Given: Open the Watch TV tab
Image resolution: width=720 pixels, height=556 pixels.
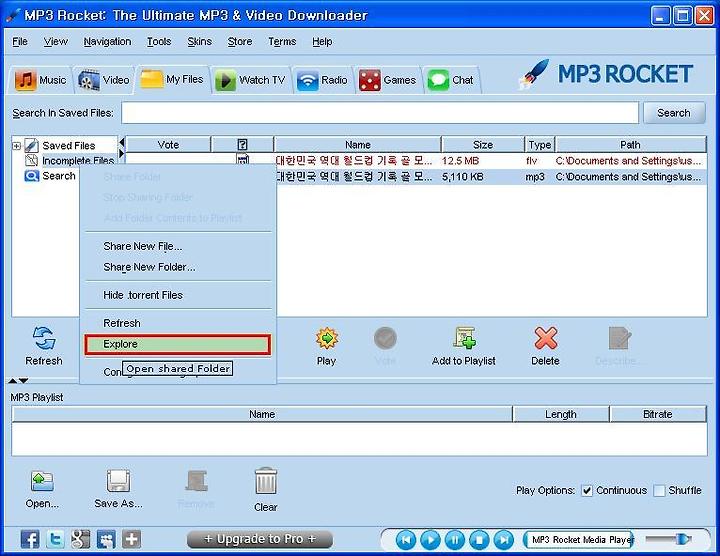Looking at the screenshot, I should [250, 80].
